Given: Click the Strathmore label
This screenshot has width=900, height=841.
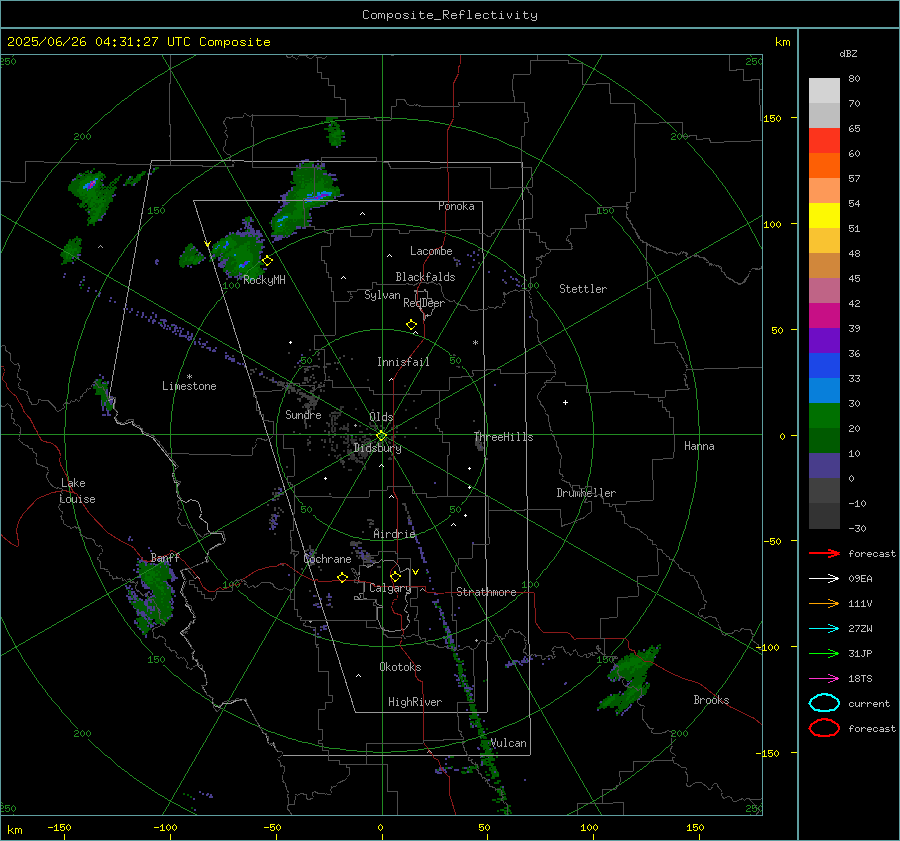Looking at the screenshot, I should click(x=486, y=592).
